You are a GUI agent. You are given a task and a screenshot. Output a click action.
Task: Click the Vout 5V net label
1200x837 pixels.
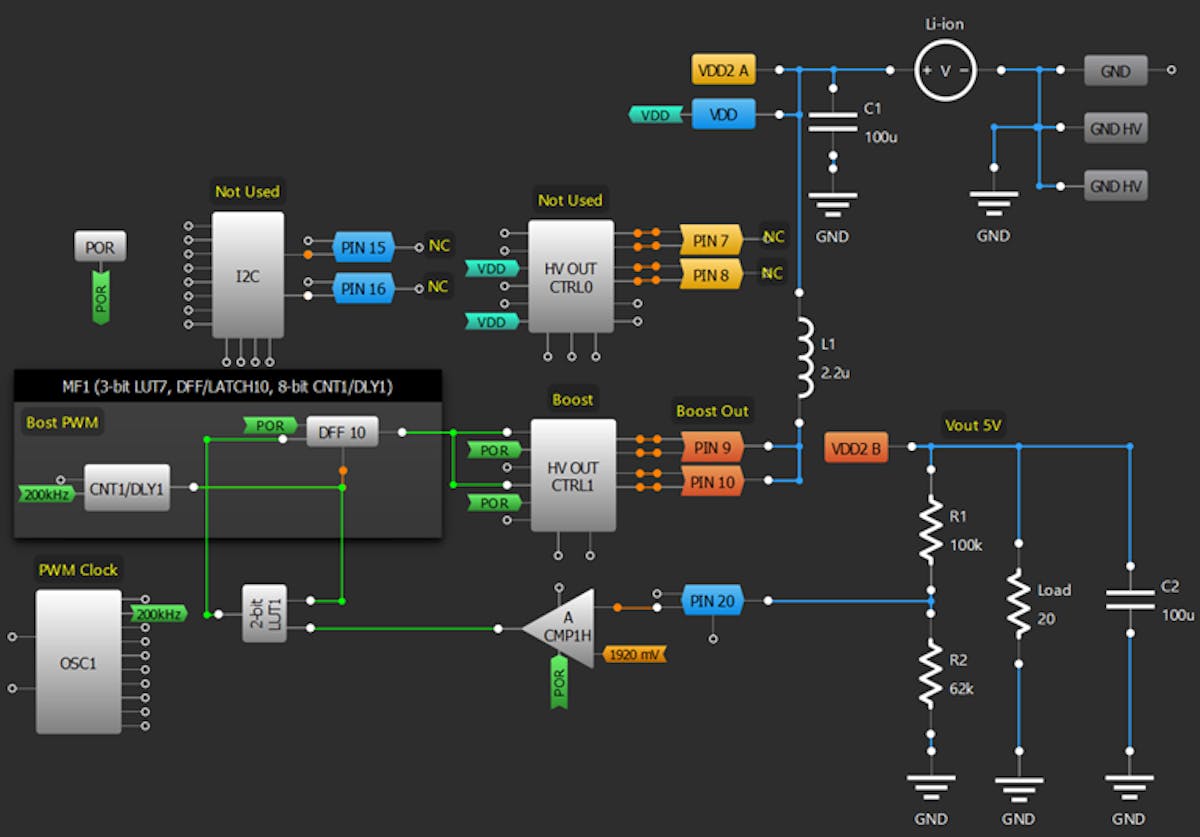973,425
